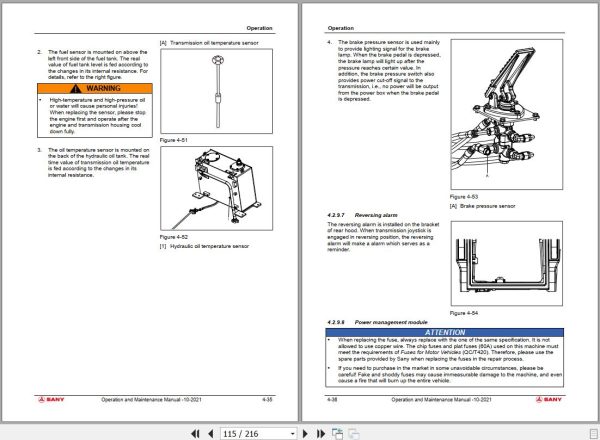Click the SANY logo on right page footer
The image size is (600, 440).
pyautogui.click(x=549, y=399)
